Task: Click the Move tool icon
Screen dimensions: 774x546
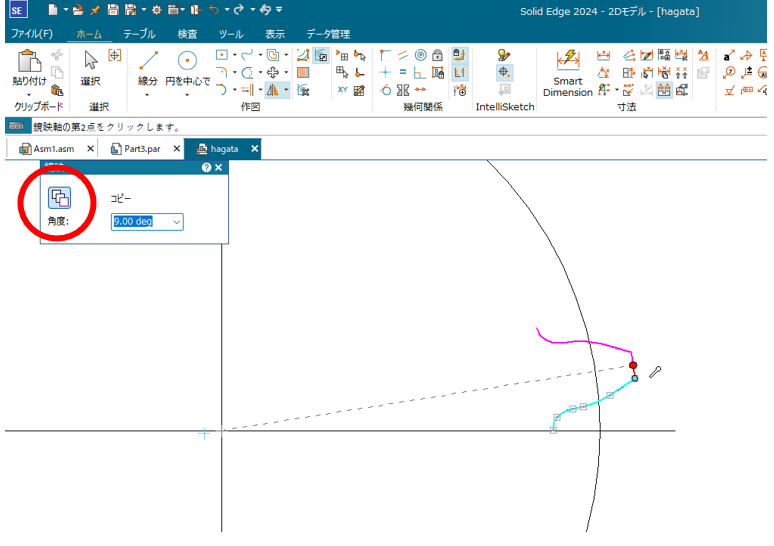Action: (x=272, y=72)
